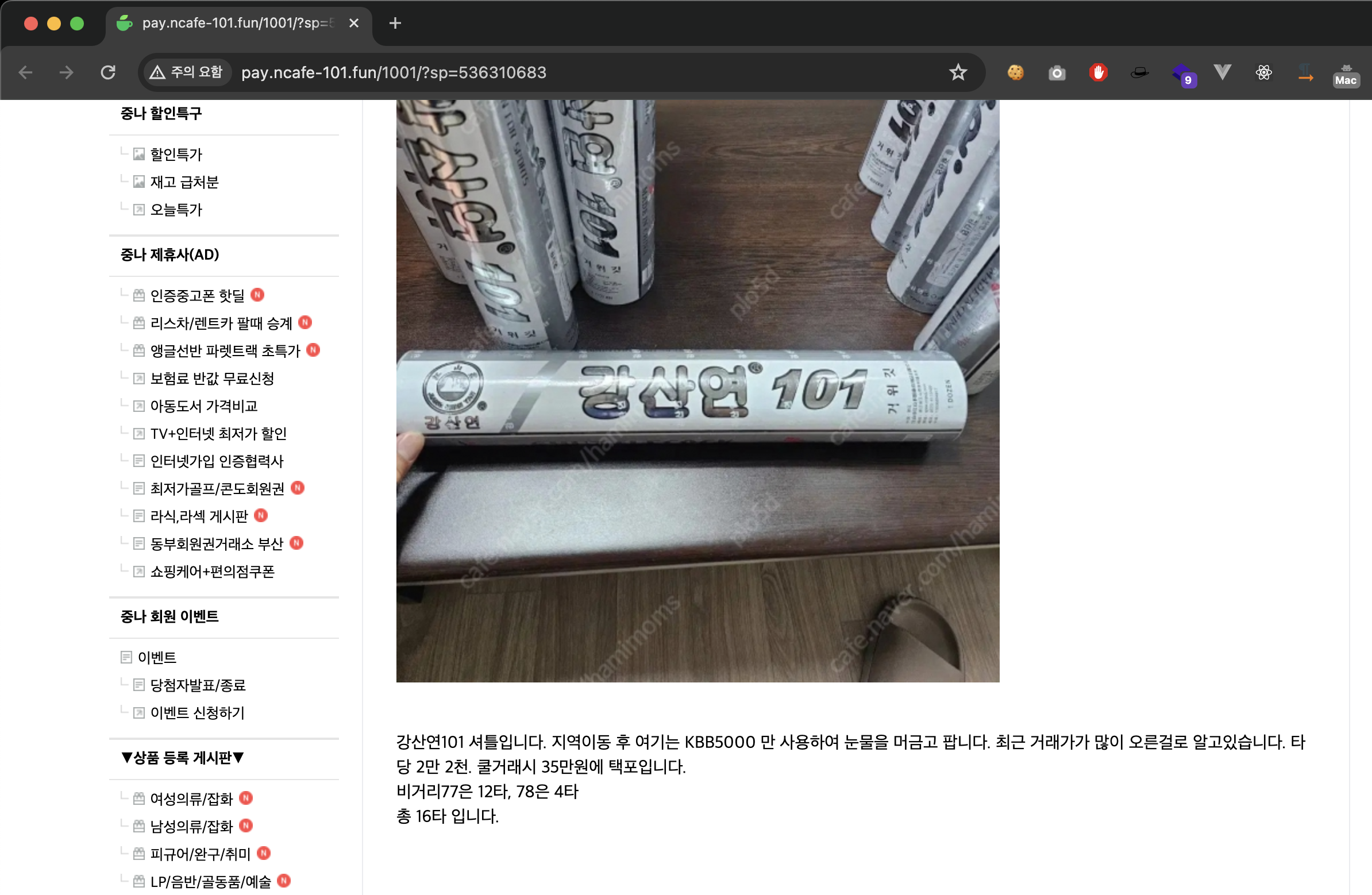This screenshot has width=1372, height=895.
Task: Open 오늘특가 in the sidebar
Action: [176, 210]
